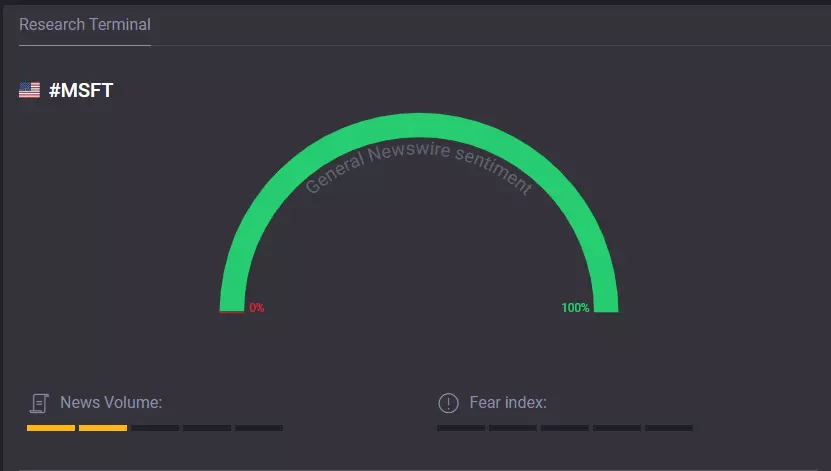This screenshot has width=831, height=471.
Task: Select the #MSFT ticker heading
Action: tap(81, 90)
